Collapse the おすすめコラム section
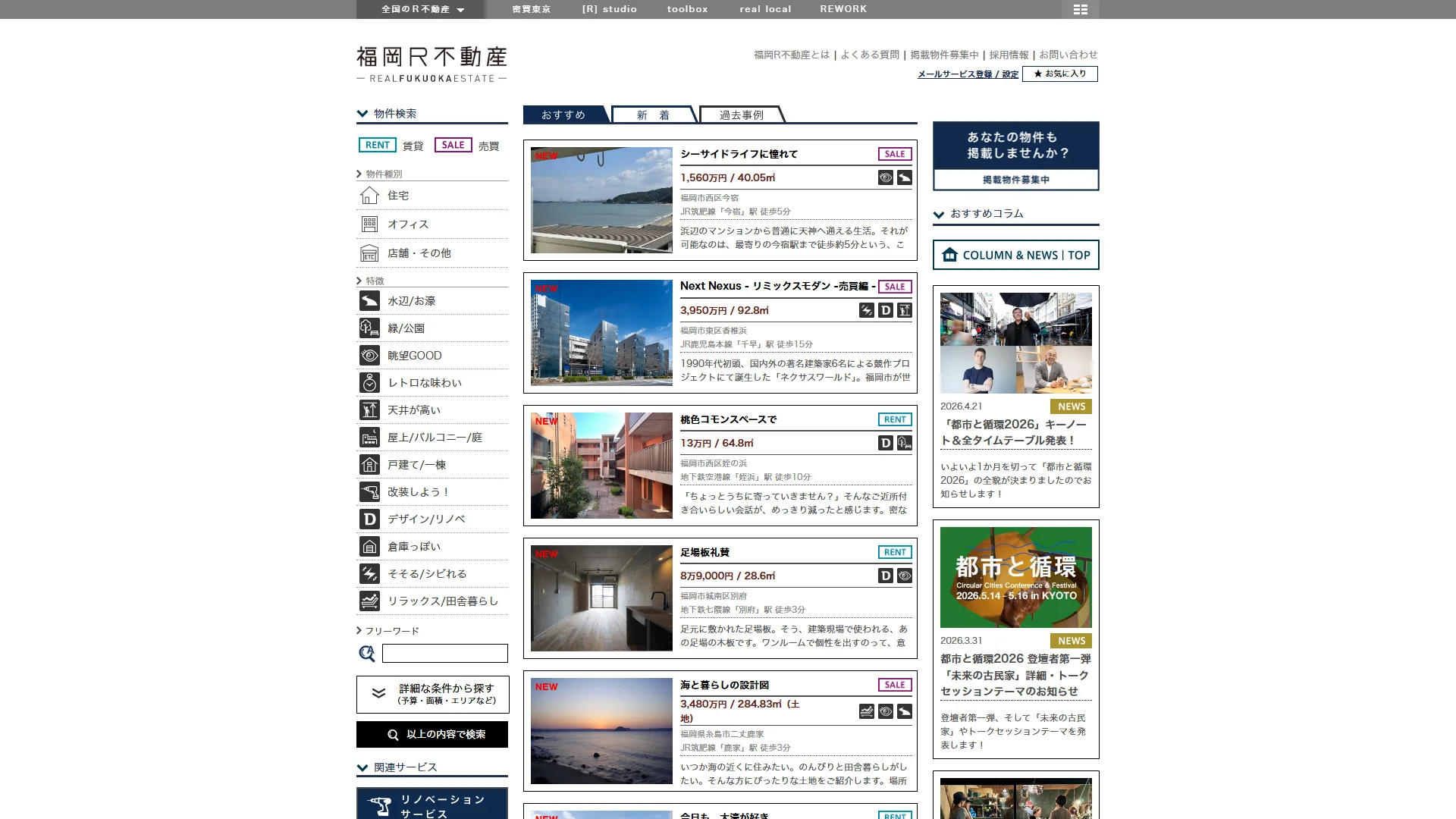 tap(1016, 214)
